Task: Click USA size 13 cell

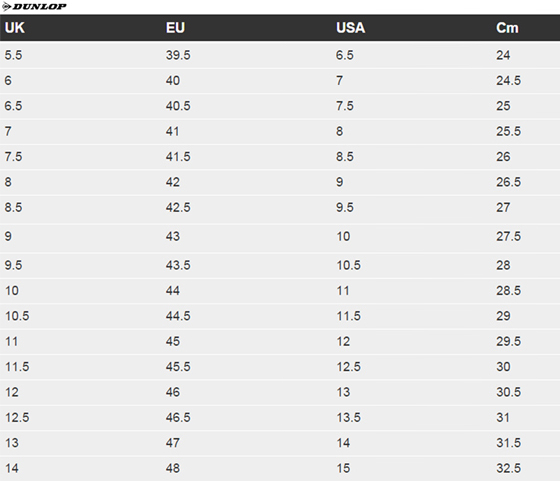Action: [343, 392]
